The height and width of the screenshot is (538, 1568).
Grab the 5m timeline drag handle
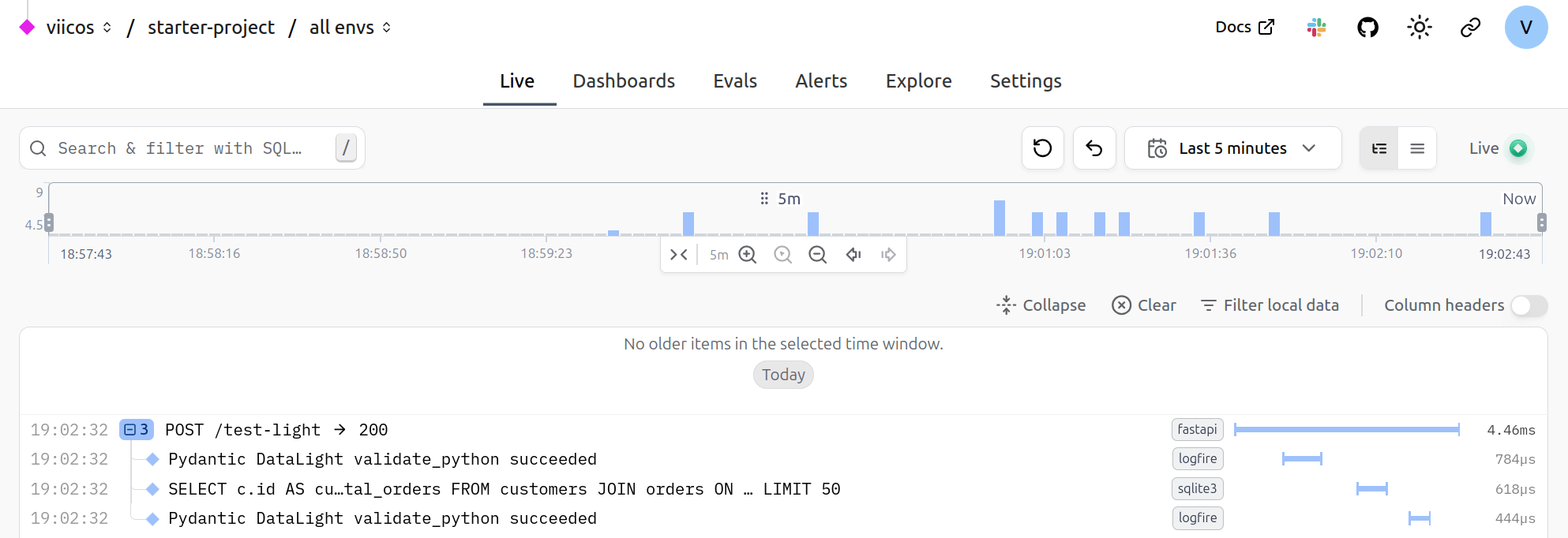point(764,199)
